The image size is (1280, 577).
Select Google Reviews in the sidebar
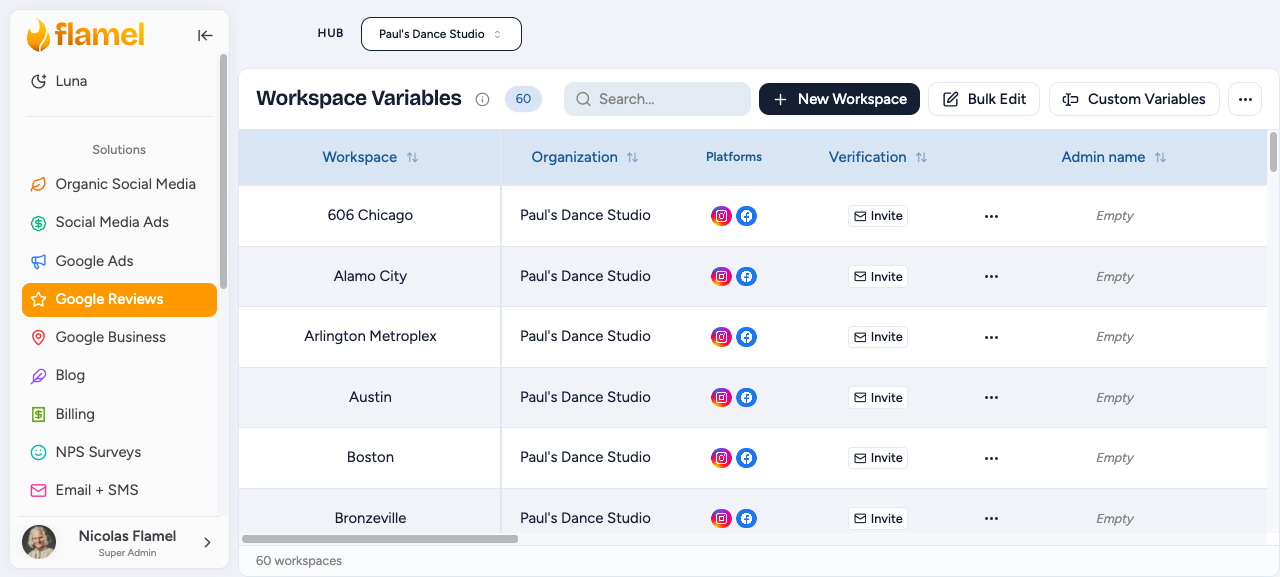pos(119,299)
